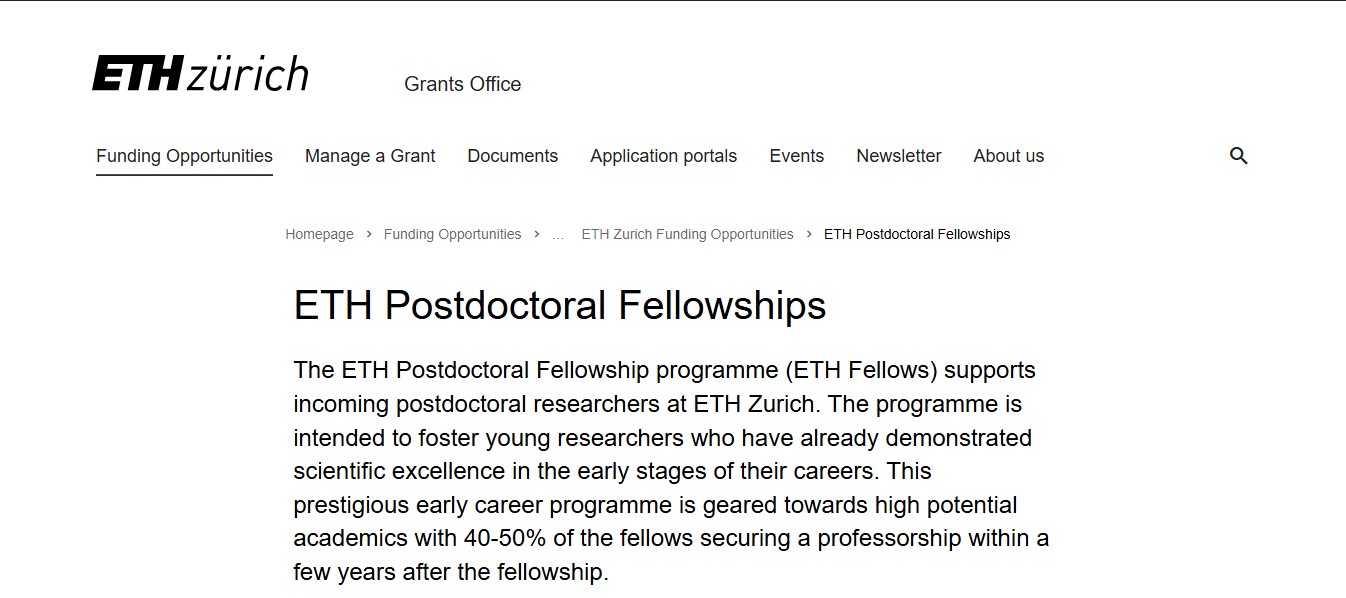Open the Newsletter nav item
This screenshot has width=1346, height=598.
tap(898, 156)
